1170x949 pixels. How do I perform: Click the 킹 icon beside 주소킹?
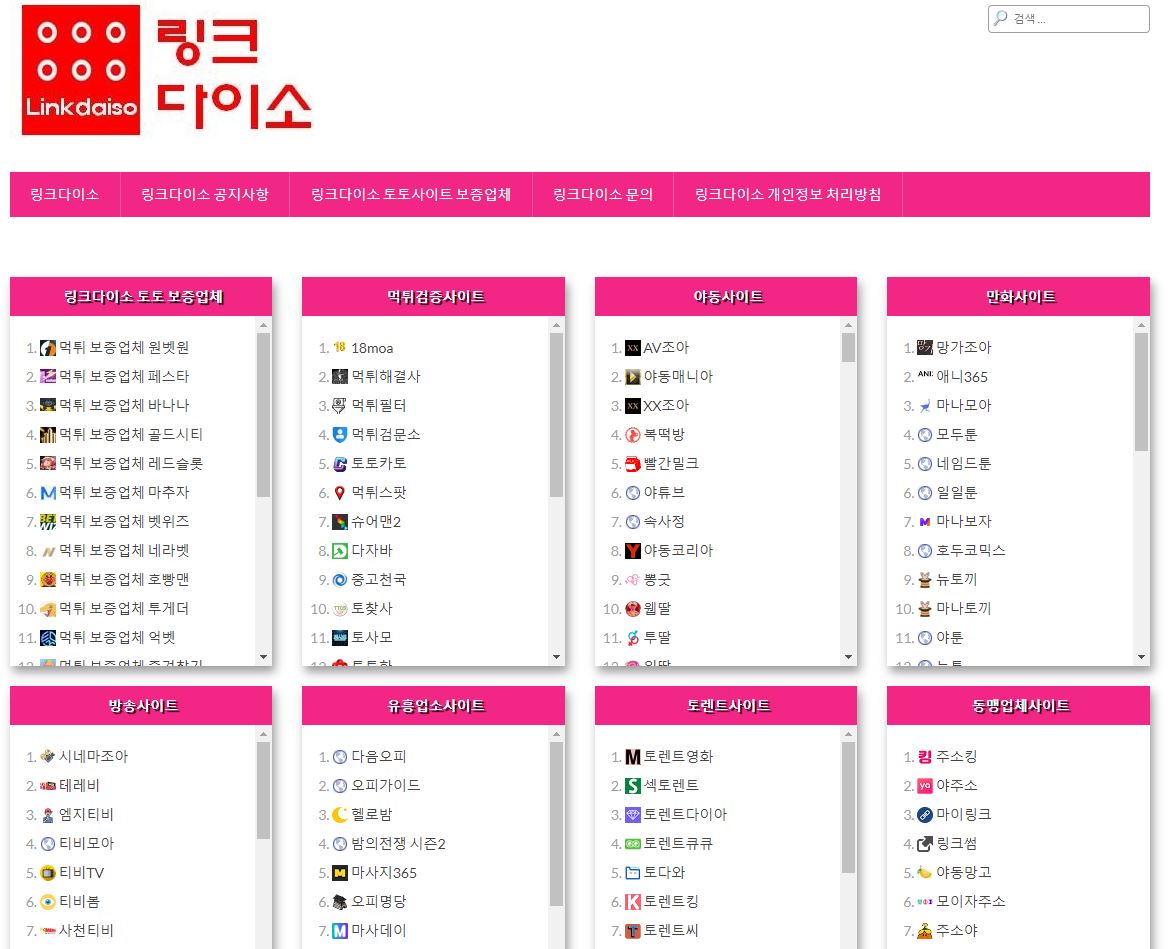point(925,757)
